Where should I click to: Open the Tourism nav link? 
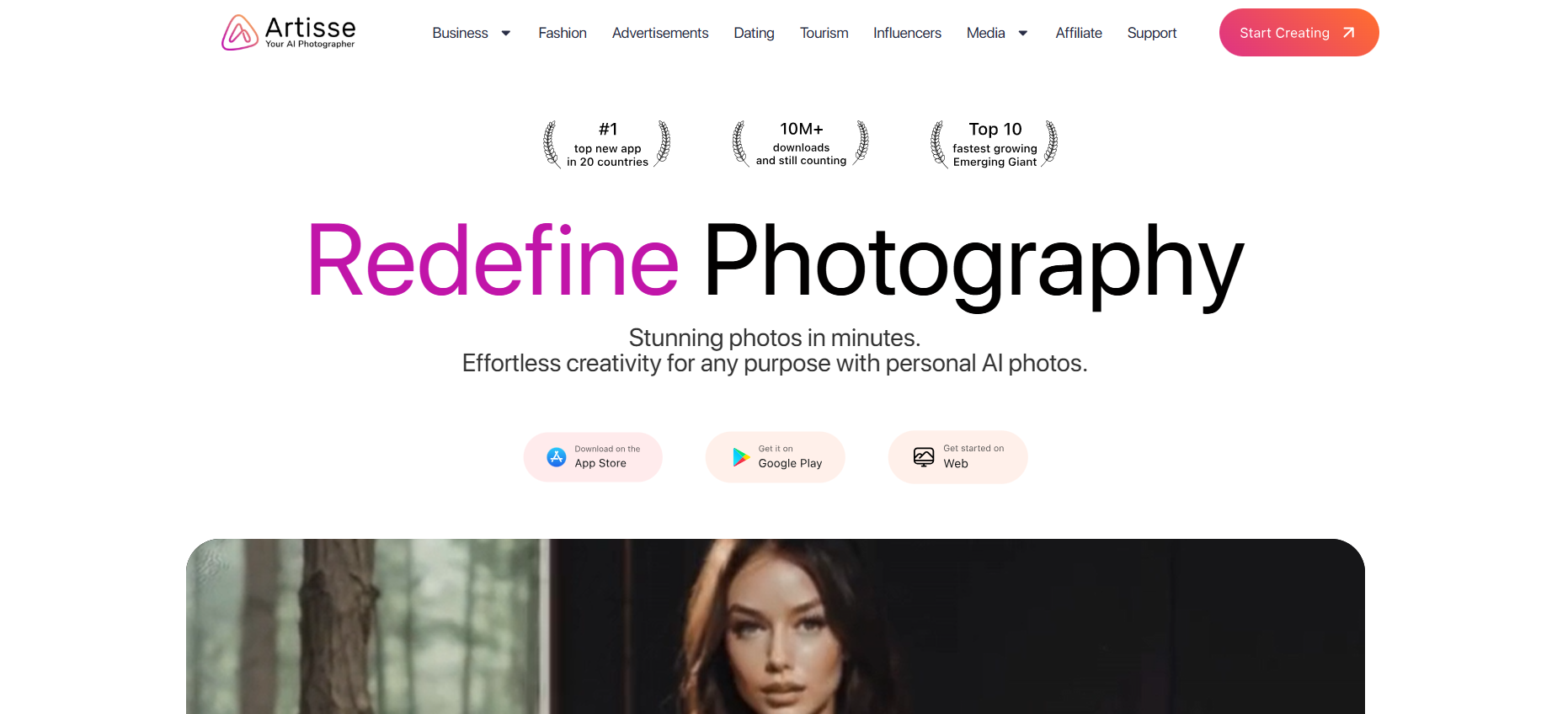[824, 33]
